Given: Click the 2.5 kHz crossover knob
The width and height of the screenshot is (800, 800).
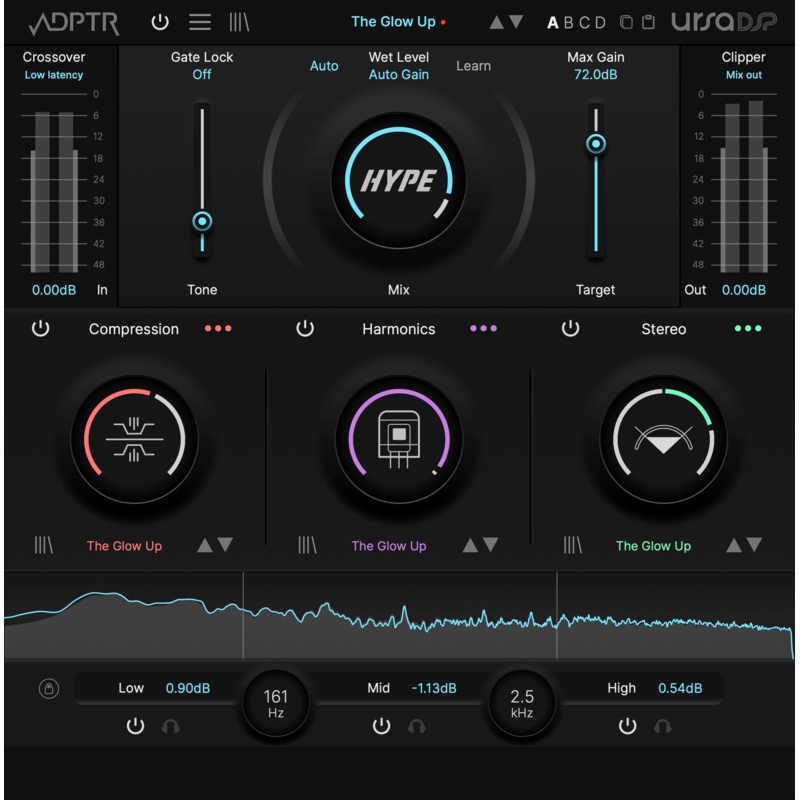Looking at the screenshot, I should [x=522, y=703].
